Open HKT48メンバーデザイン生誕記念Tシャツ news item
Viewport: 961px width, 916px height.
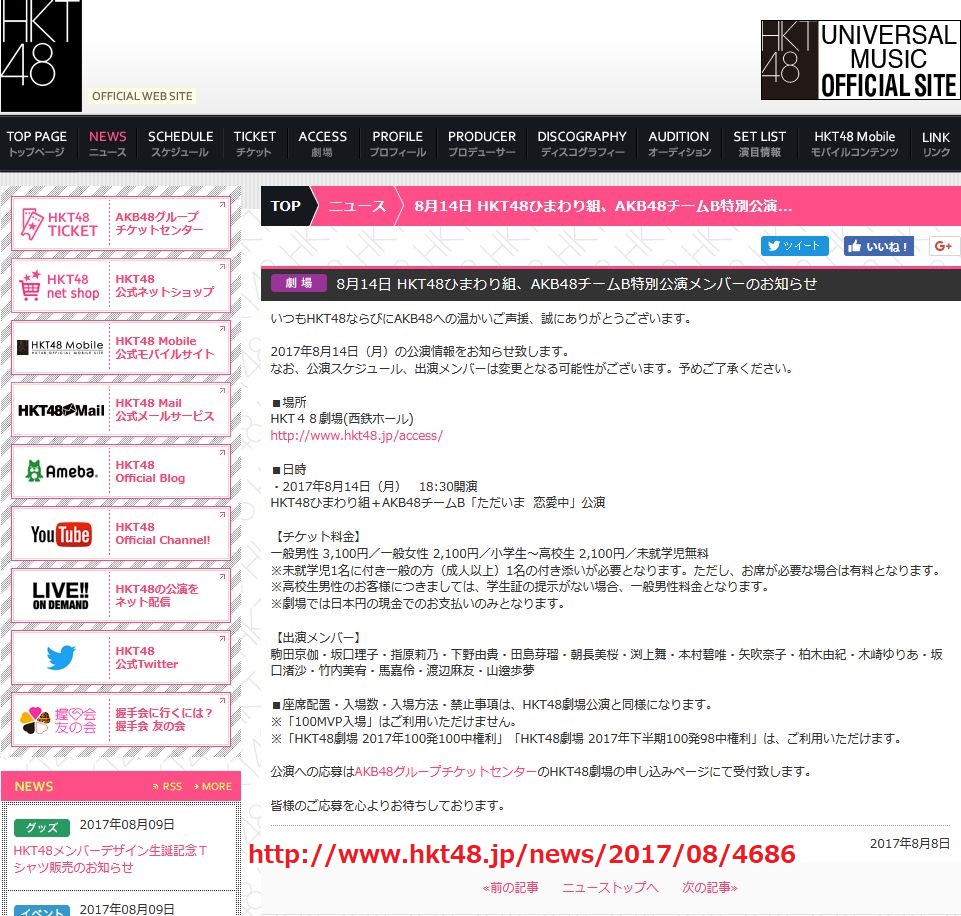coord(110,859)
